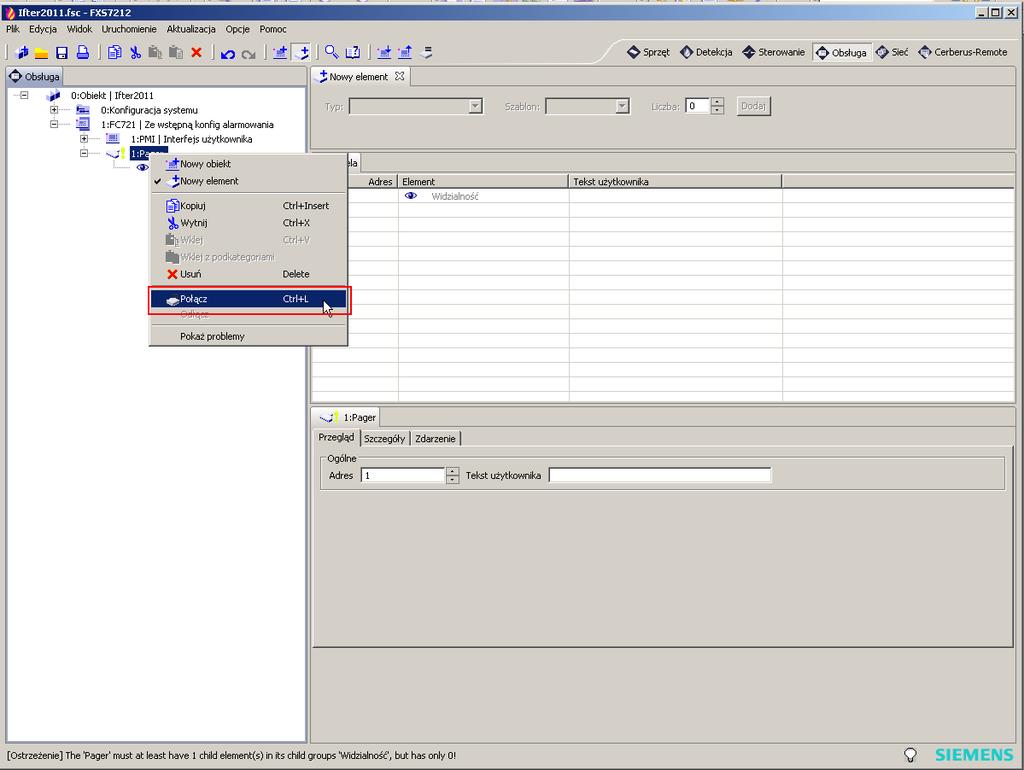Viewport: 1024px width, 770px height.
Task: Click the eye icon in Widzialność table row
Action: coord(411,195)
